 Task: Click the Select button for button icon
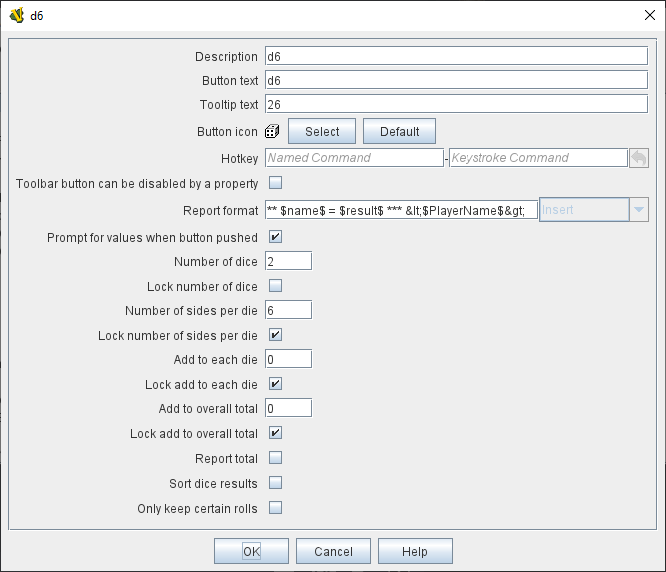(x=322, y=131)
